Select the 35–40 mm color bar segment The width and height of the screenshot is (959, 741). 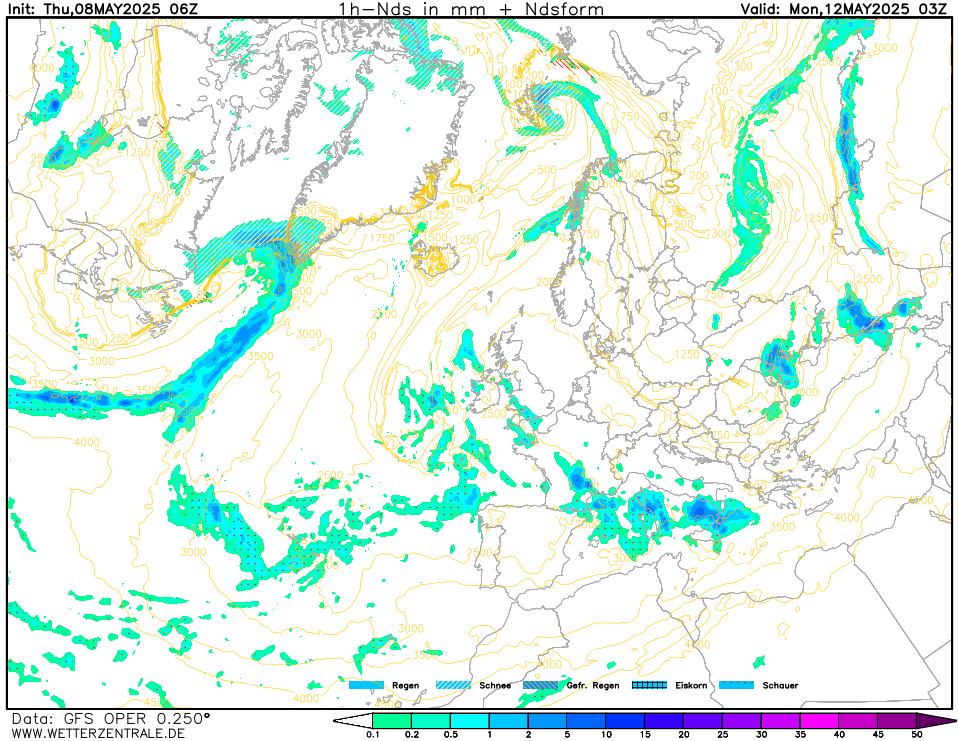(x=820, y=721)
